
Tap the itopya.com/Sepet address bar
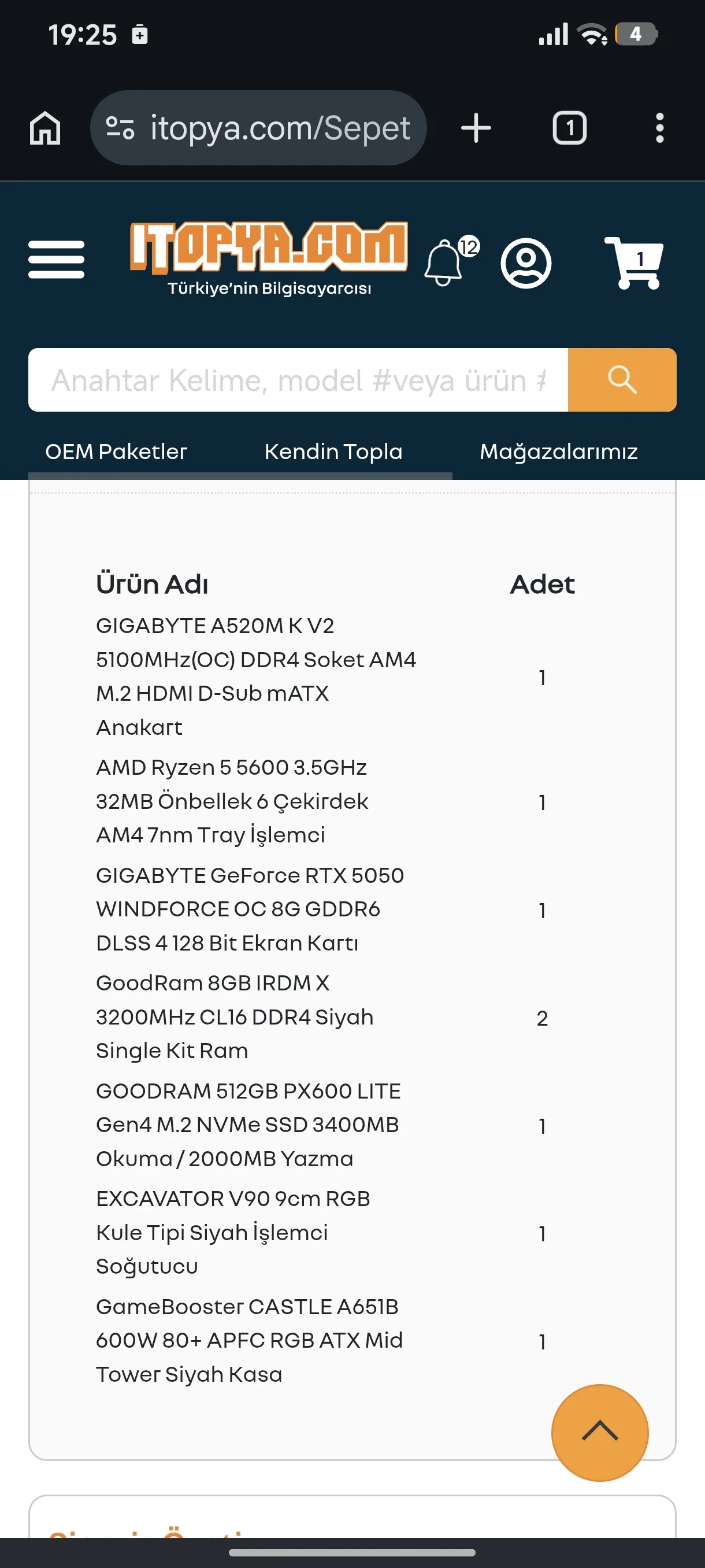coord(258,128)
